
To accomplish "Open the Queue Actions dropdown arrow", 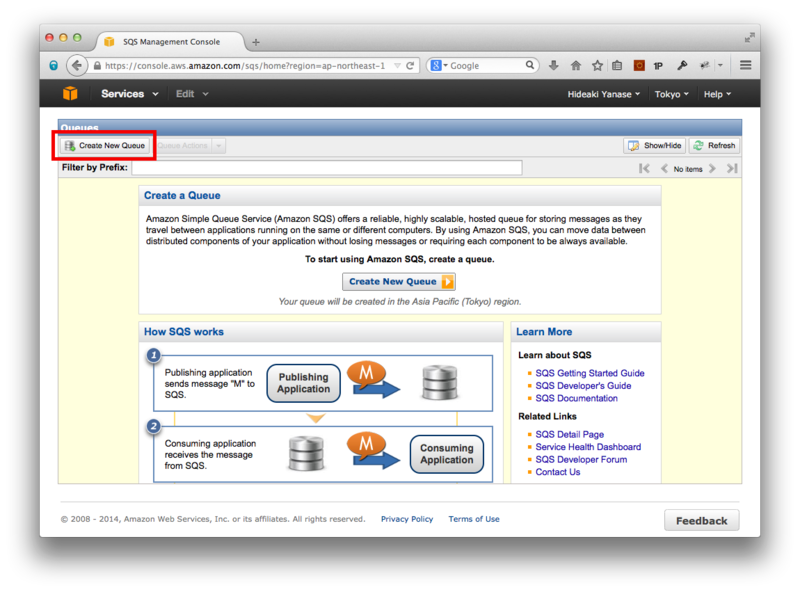I will [219, 146].
